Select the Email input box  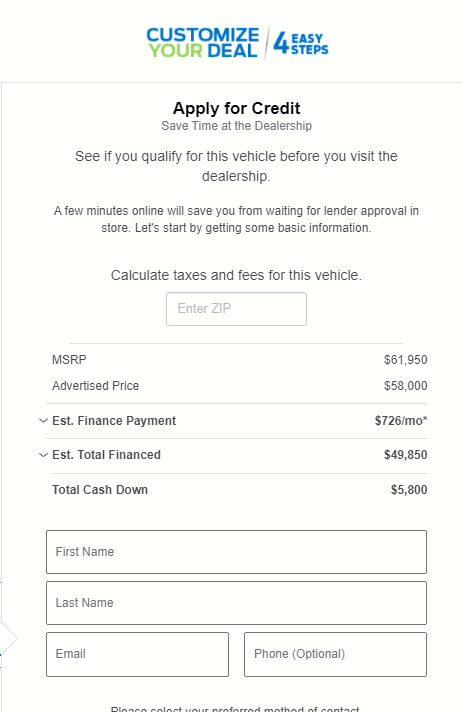click(x=137, y=654)
